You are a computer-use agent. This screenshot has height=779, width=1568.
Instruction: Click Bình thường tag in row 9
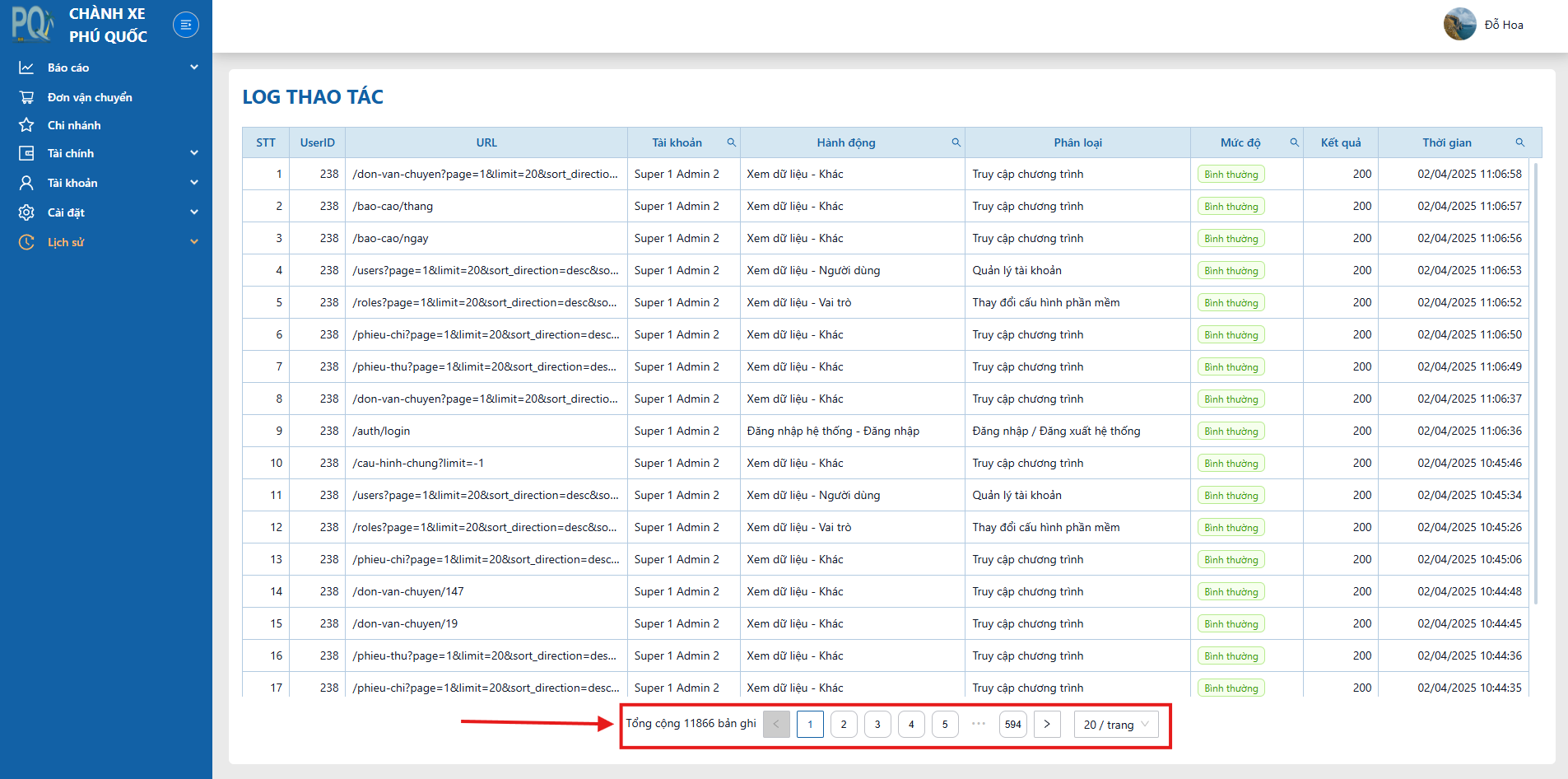[x=1231, y=431]
